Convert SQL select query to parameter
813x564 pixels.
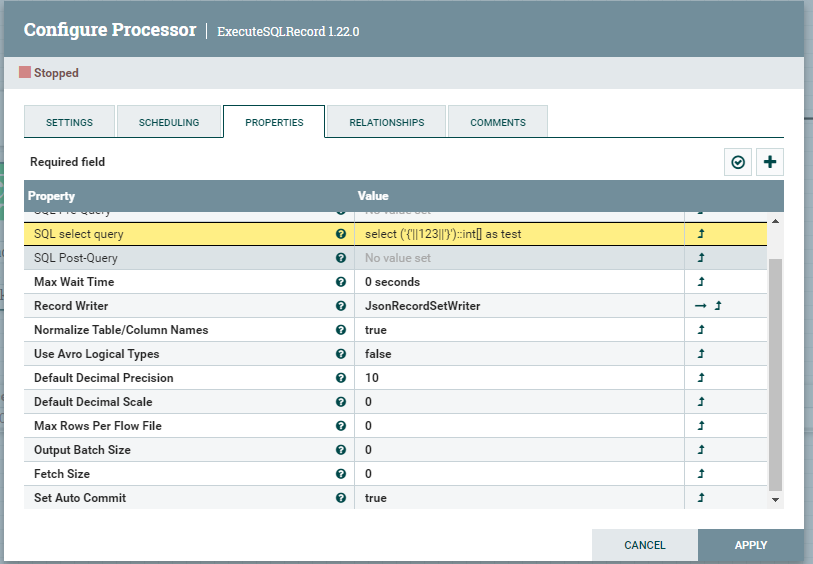(x=701, y=234)
